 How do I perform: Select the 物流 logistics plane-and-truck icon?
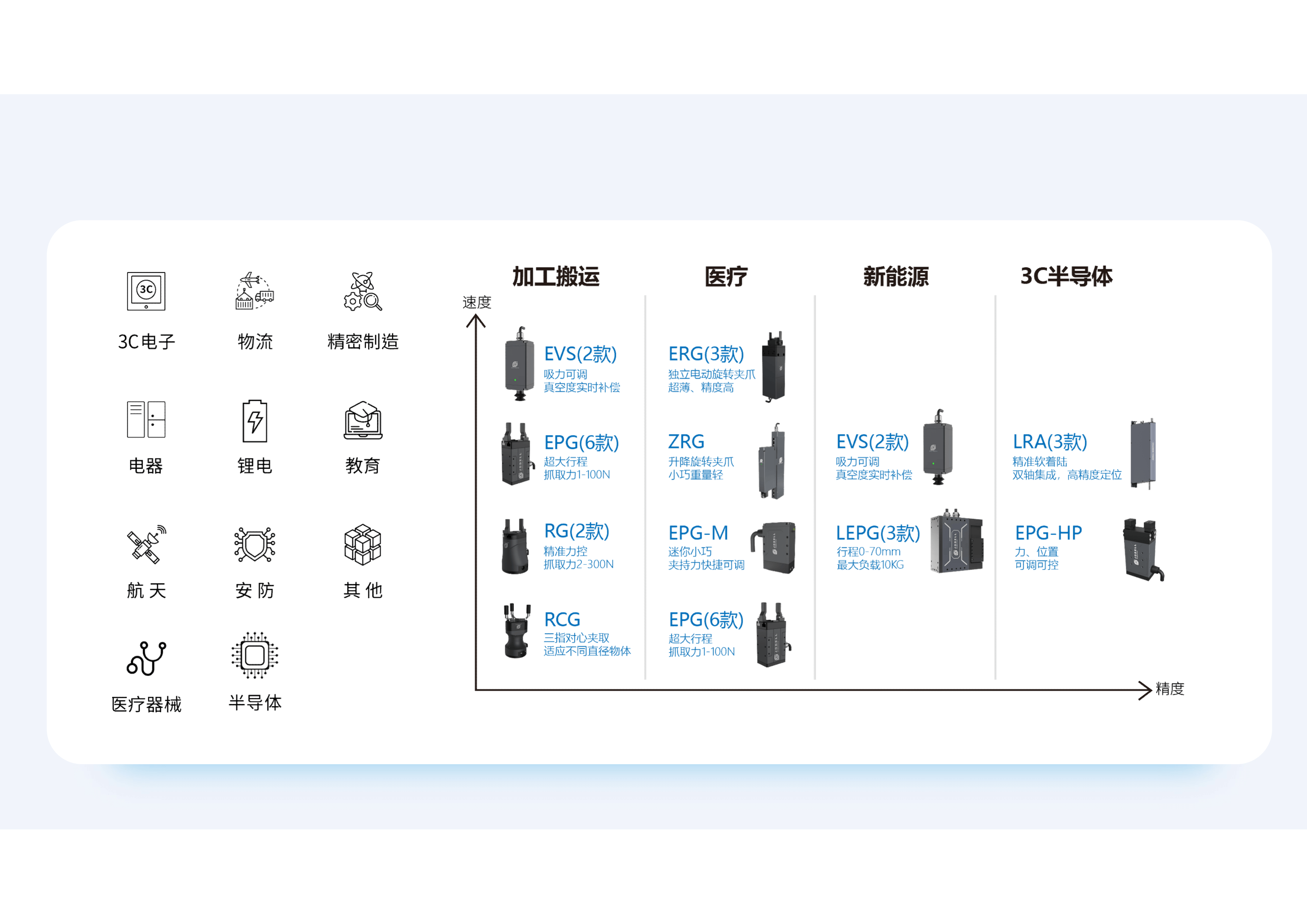255,291
